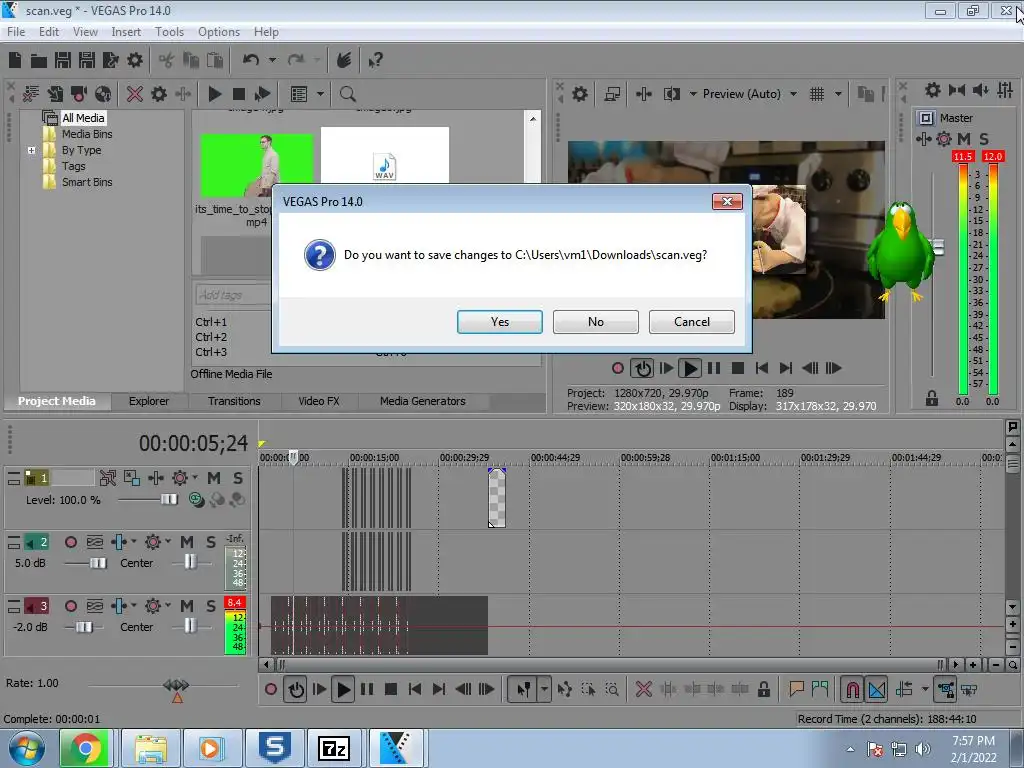Screen dimensions: 1024x768
Task: Toggle Loop Playback in Video Preview transport
Action: tap(642, 368)
